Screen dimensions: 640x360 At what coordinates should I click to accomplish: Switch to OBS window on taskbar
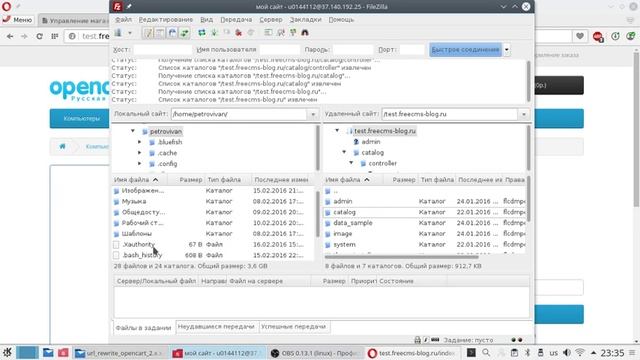pyautogui.click(x=316, y=353)
